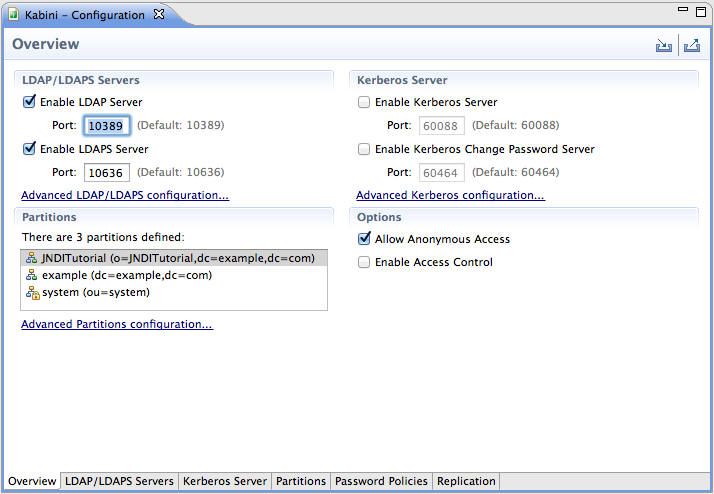Image resolution: width=714 pixels, height=494 pixels.
Task: Select JNDITutorial partition in the list
Action: [178, 258]
